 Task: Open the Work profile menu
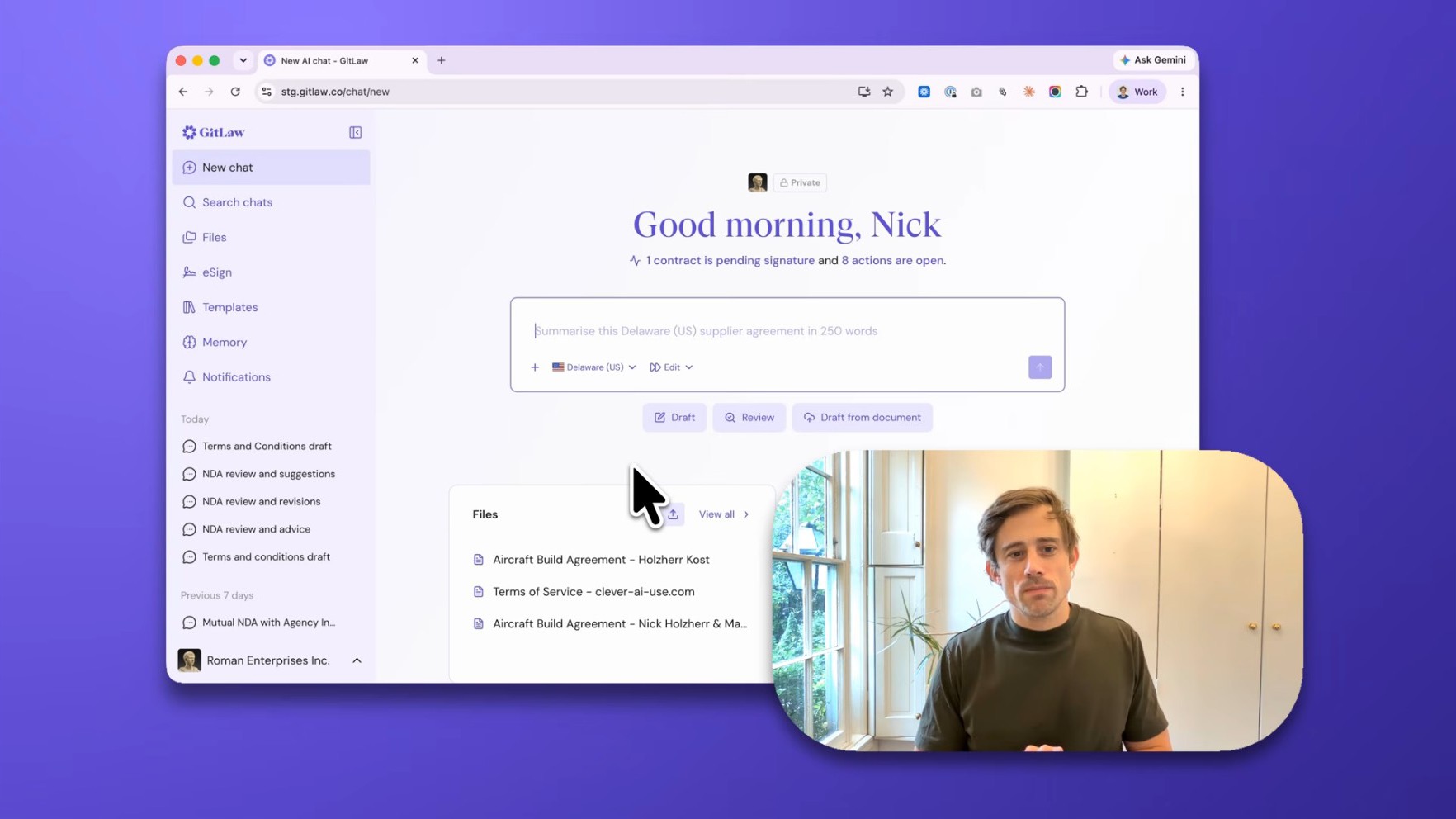tap(1137, 92)
